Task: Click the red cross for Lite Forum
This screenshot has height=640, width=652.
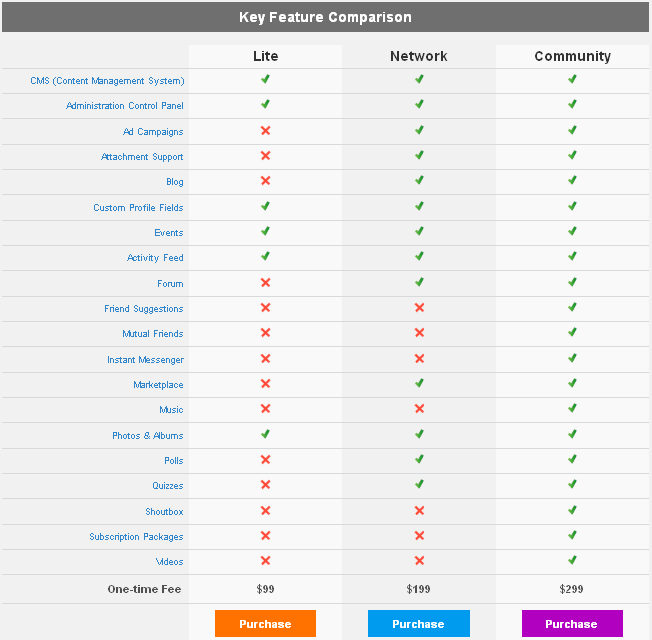Action: coord(266,283)
